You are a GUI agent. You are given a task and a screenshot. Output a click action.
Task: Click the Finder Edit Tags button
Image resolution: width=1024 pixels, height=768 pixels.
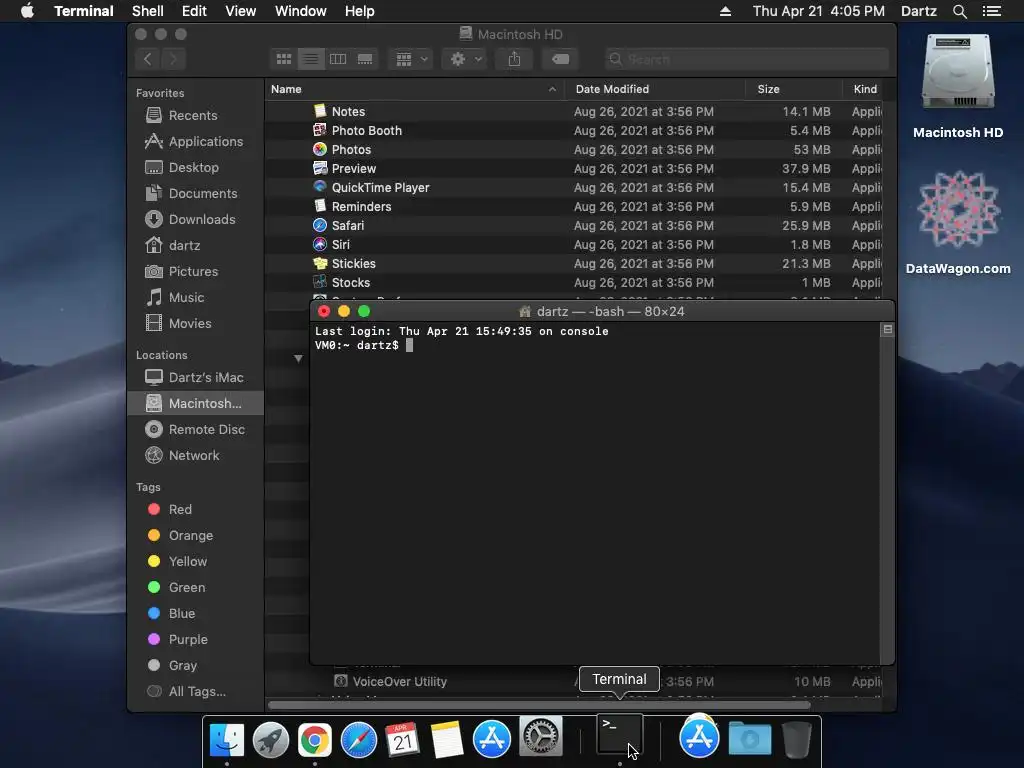tap(560, 59)
